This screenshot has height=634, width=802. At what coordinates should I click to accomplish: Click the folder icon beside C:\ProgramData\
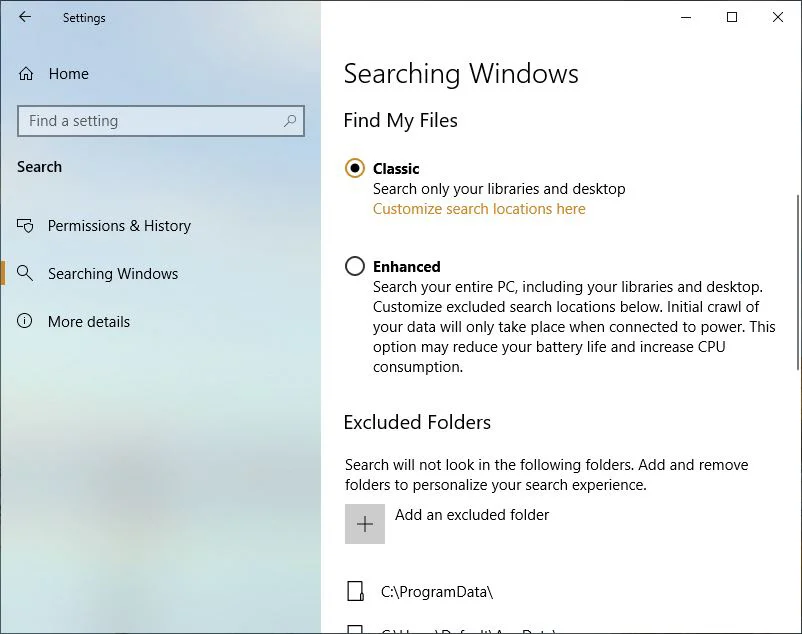click(355, 591)
